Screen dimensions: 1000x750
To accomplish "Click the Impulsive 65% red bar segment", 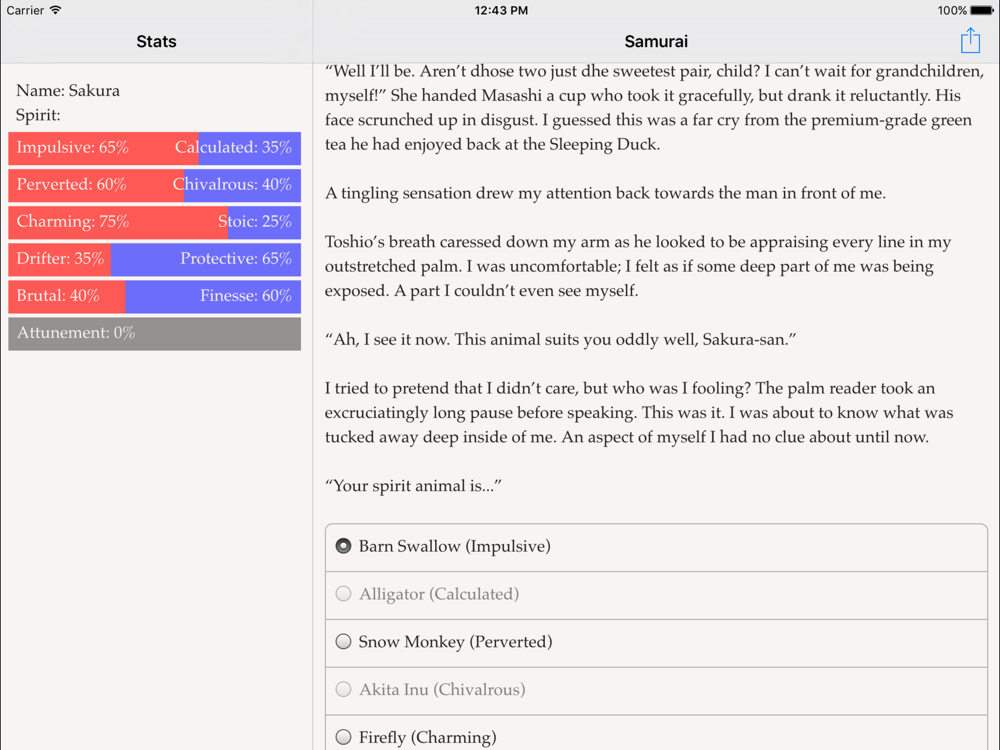I will click(103, 148).
